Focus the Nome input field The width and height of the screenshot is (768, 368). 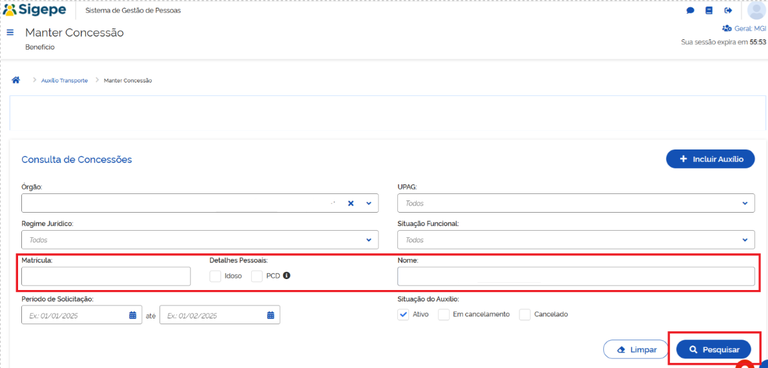[576, 276]
